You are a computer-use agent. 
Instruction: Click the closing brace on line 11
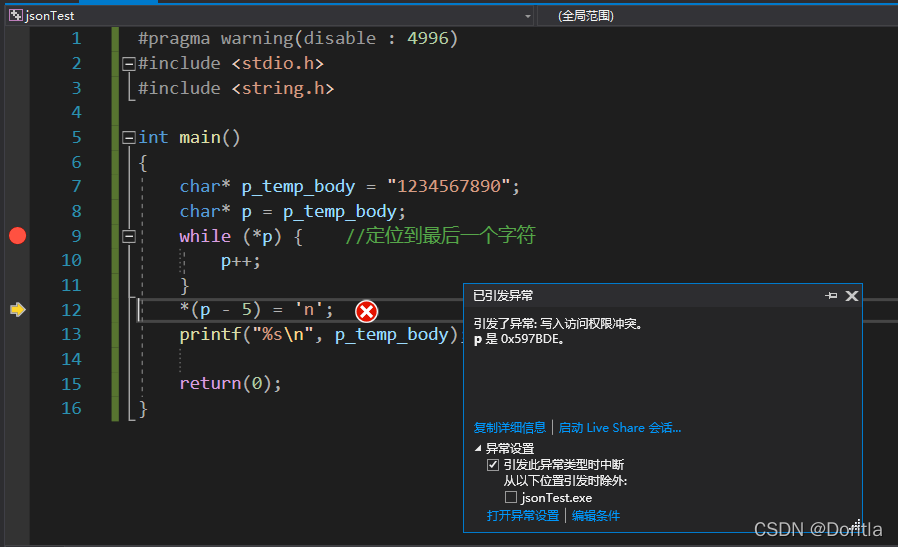pyautogui.click(x=184, y=285)
